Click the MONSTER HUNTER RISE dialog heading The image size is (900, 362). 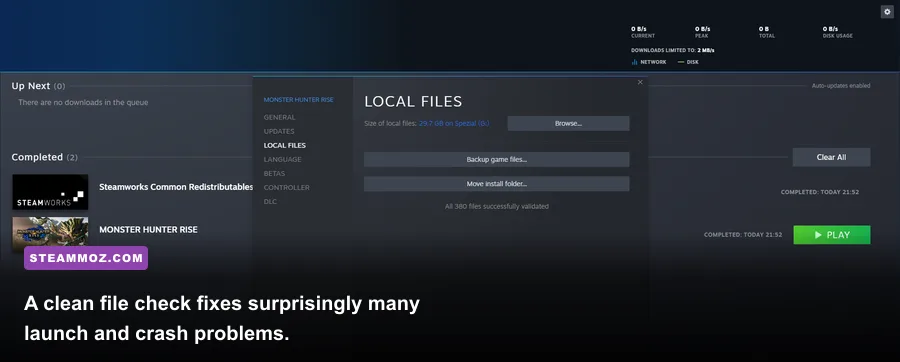pyautogui.click(x=298, y=100)
